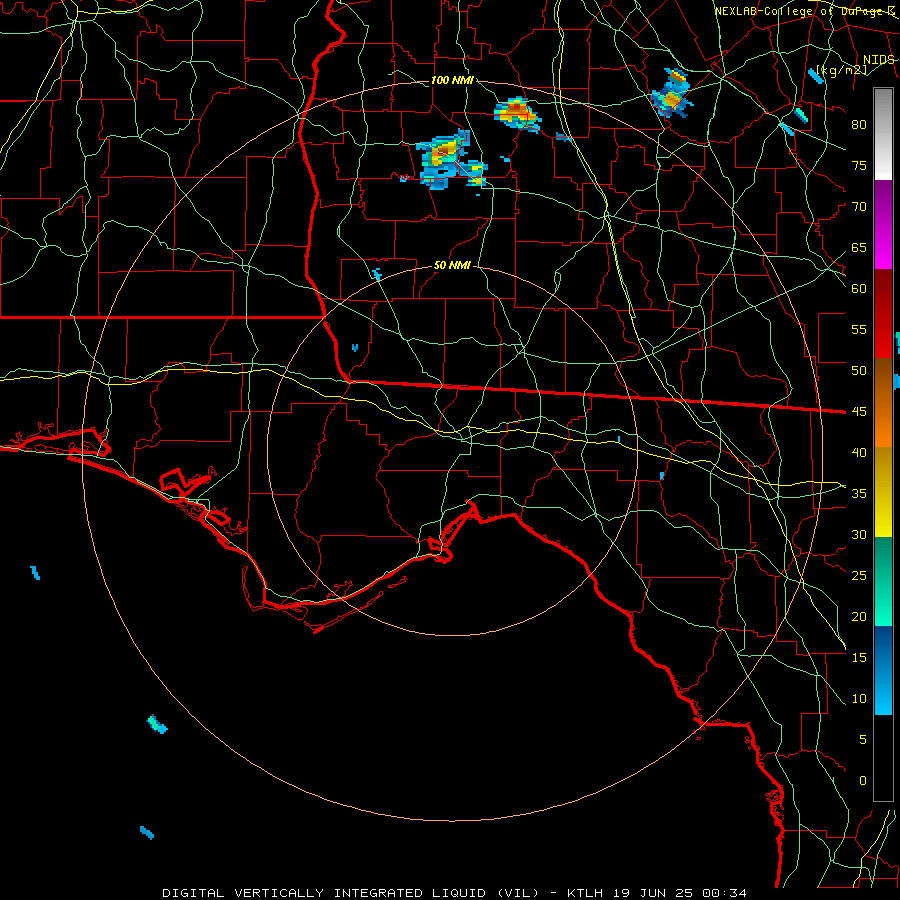900x900 pixels.
Task: Click the legend value 35
Action: click(859, 494)
